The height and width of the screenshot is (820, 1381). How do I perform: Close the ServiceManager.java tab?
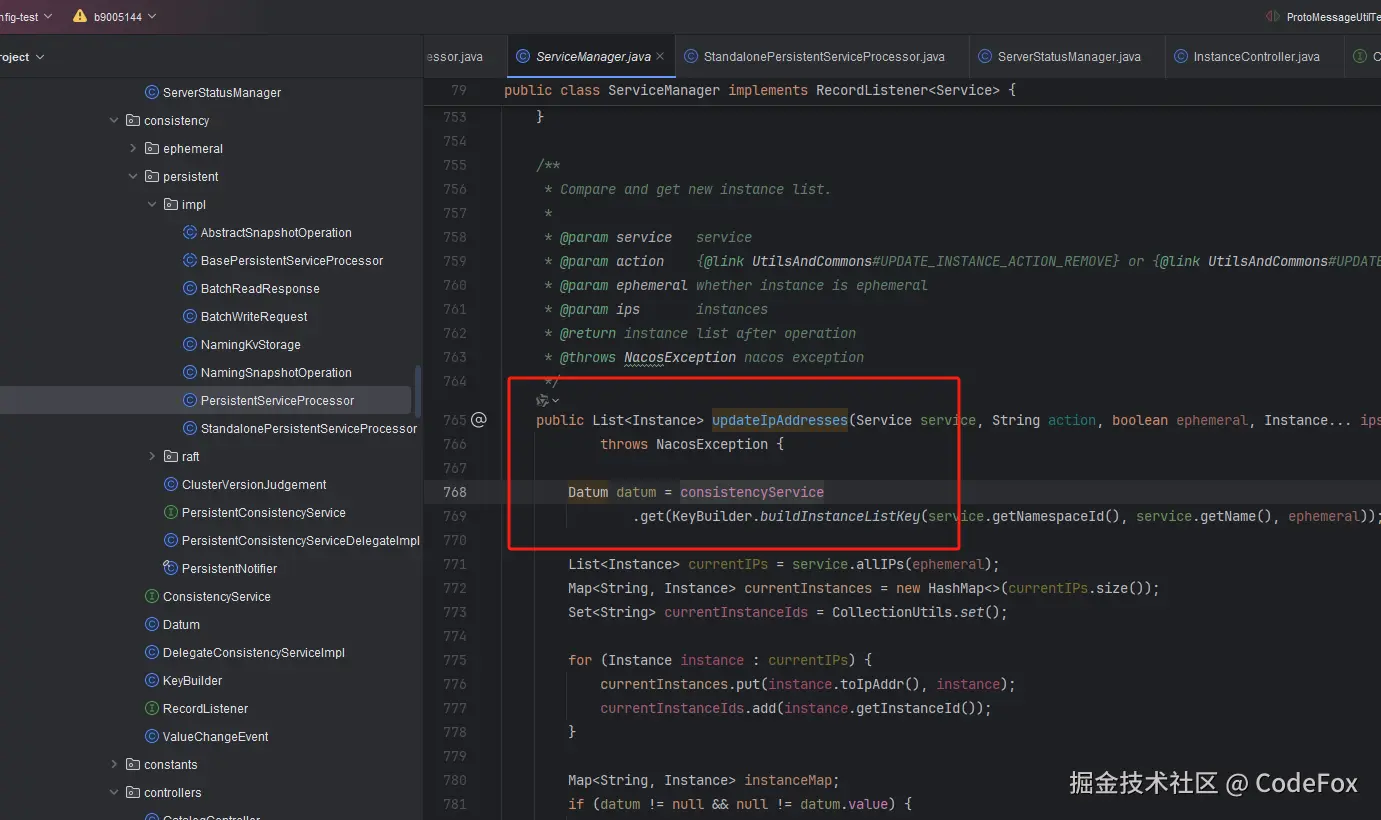point(660,57)
